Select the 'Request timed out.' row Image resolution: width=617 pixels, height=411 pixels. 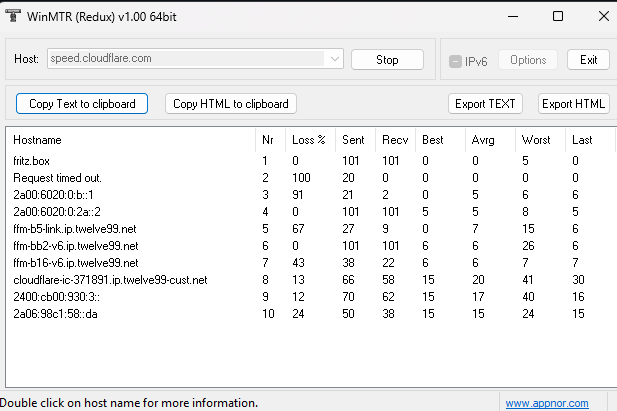point(311,178)
